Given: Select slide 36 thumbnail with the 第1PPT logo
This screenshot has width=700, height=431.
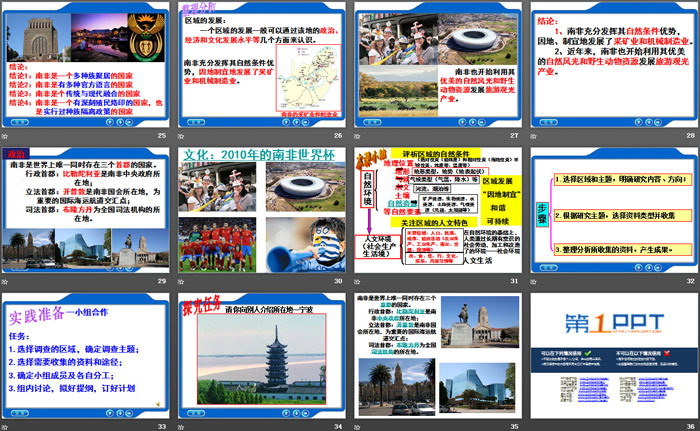Looking at the screenshot, I should pyautogui.click(x=614, y=356).
